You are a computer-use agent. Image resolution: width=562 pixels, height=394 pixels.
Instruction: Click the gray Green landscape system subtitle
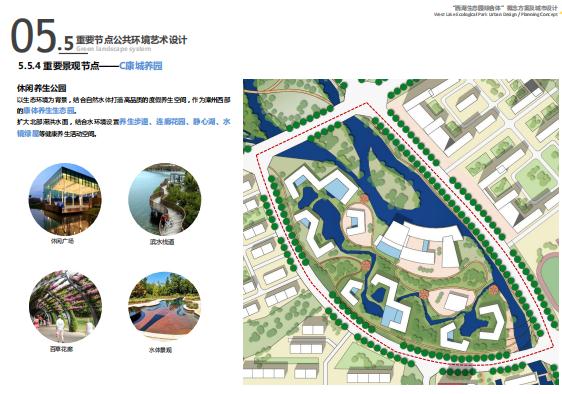click(x=113, y=48)
